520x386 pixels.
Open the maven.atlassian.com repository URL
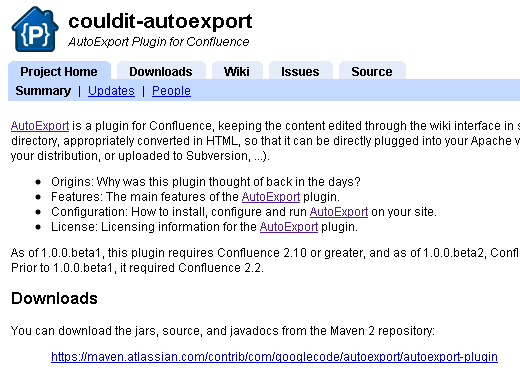[x=274, y=357]
